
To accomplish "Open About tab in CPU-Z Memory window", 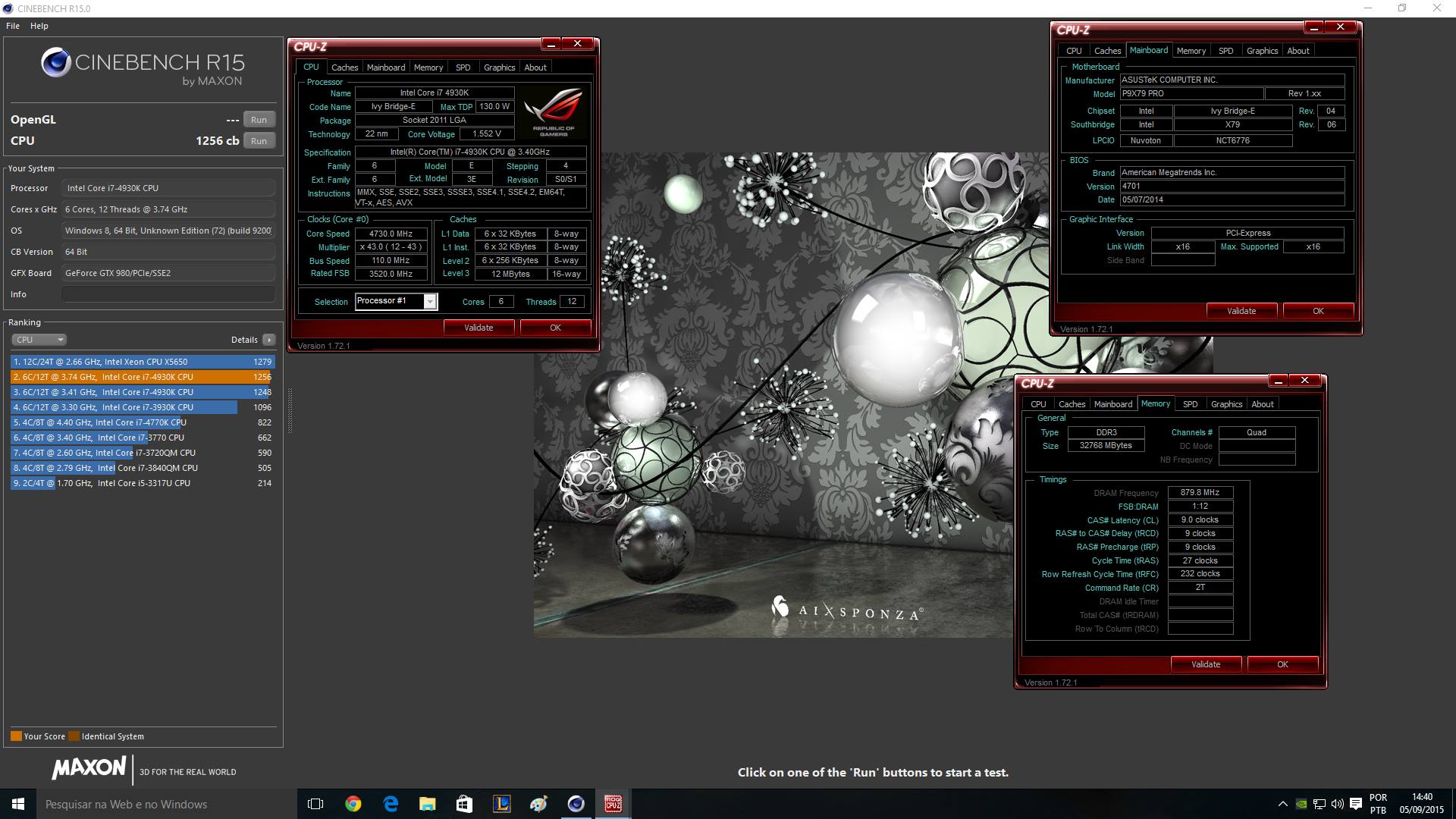I will (x=1263, y=404).
